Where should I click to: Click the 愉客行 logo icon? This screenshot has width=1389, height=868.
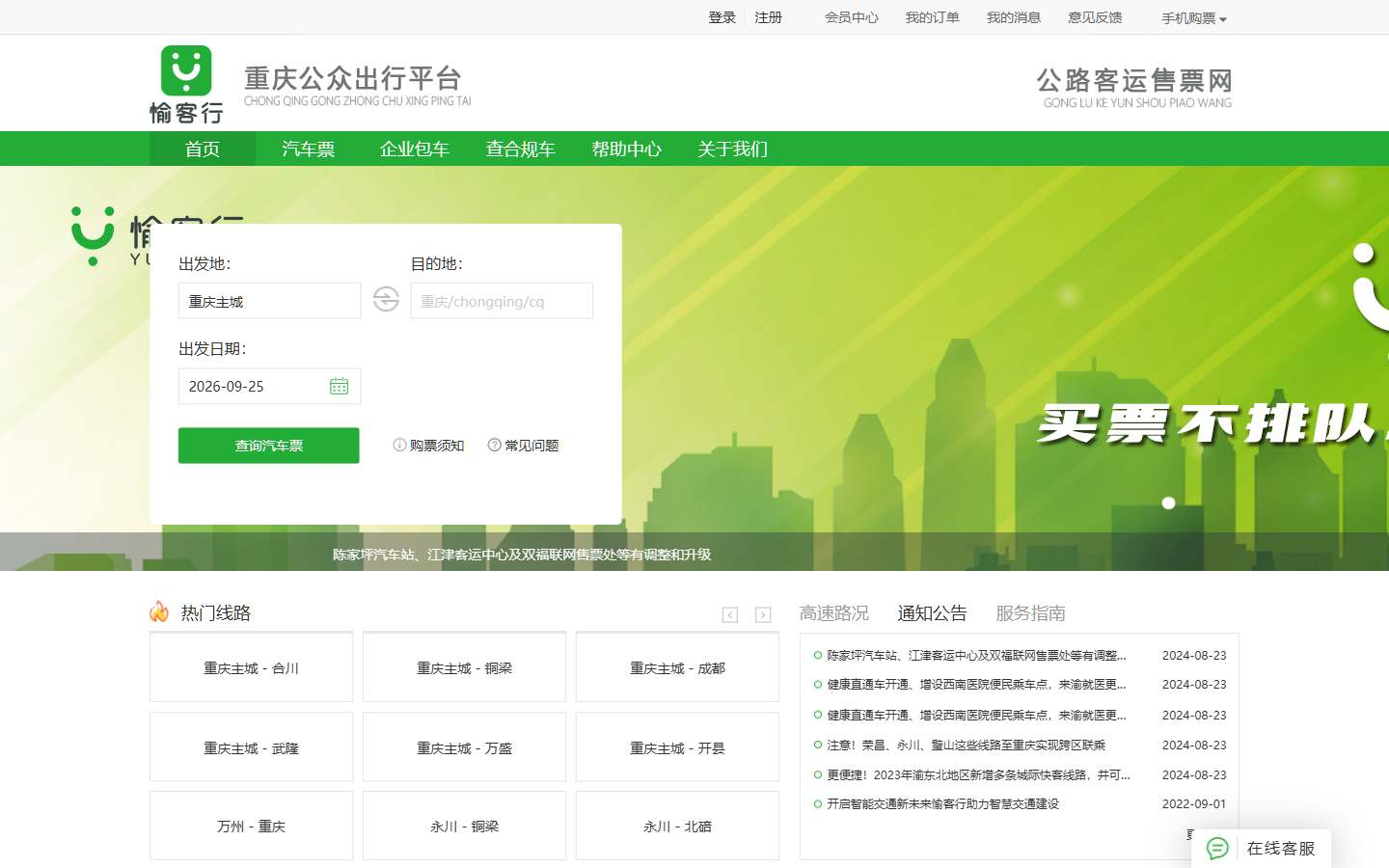point(186,85)
